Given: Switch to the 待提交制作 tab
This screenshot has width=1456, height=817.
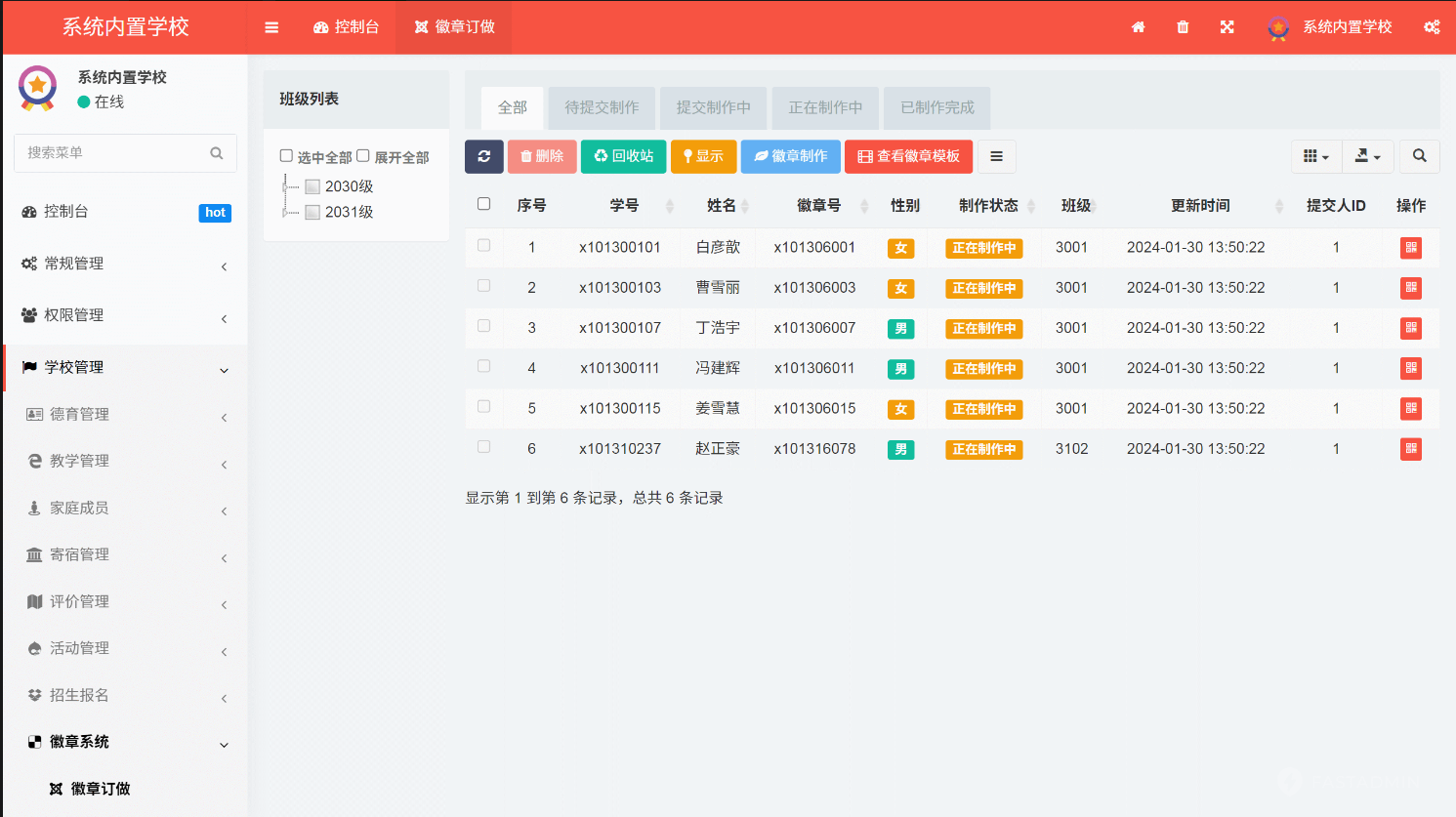Looking at the screenshot, I should pos(601,107).
